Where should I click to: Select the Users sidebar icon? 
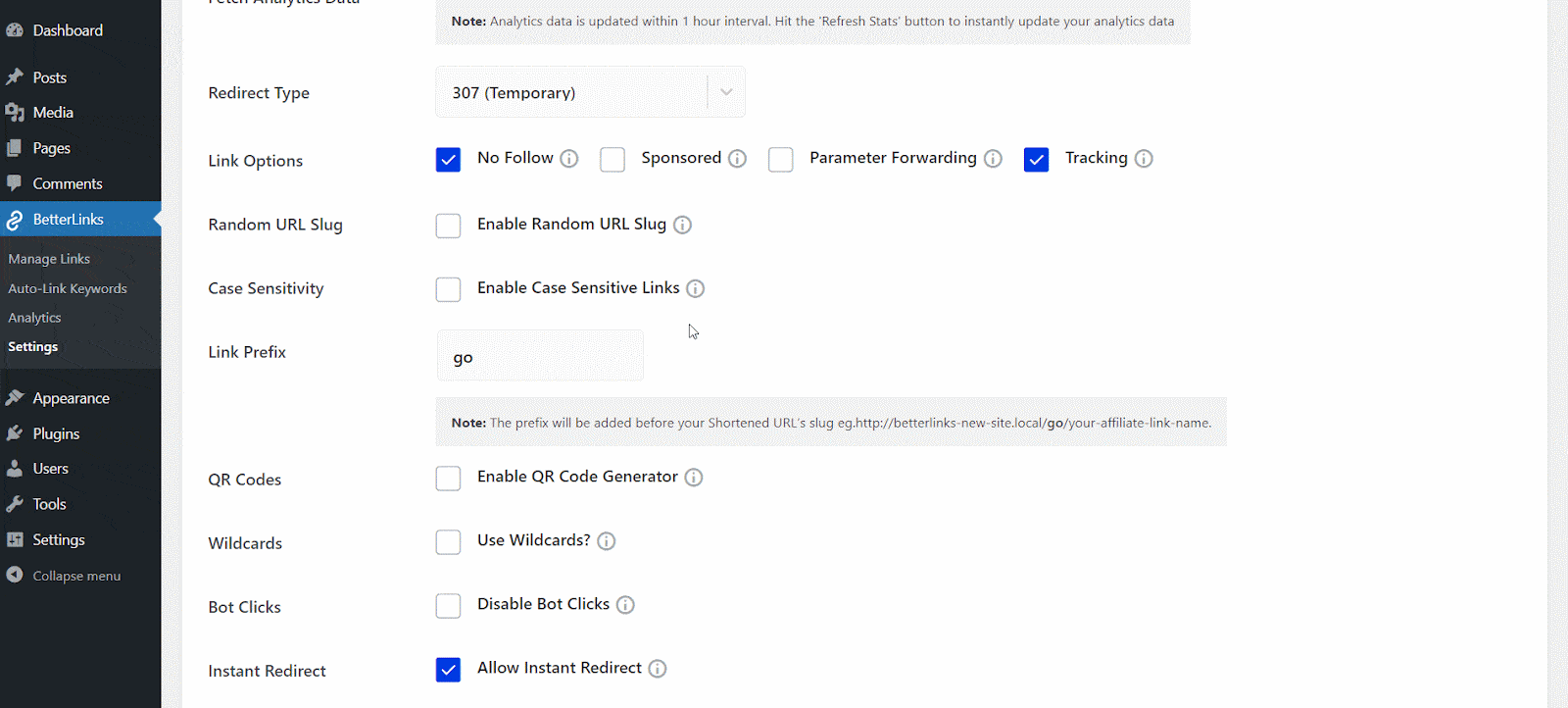tap(18, 468)
